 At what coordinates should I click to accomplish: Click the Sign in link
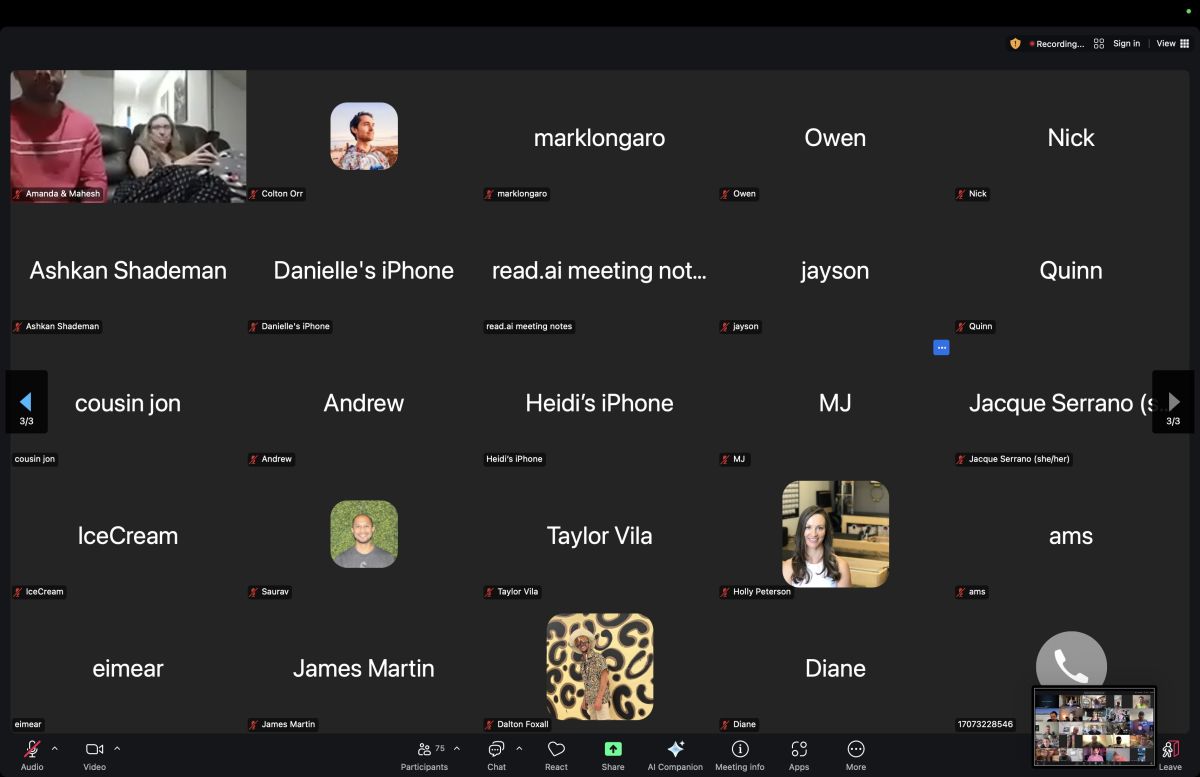(1126, 44)
